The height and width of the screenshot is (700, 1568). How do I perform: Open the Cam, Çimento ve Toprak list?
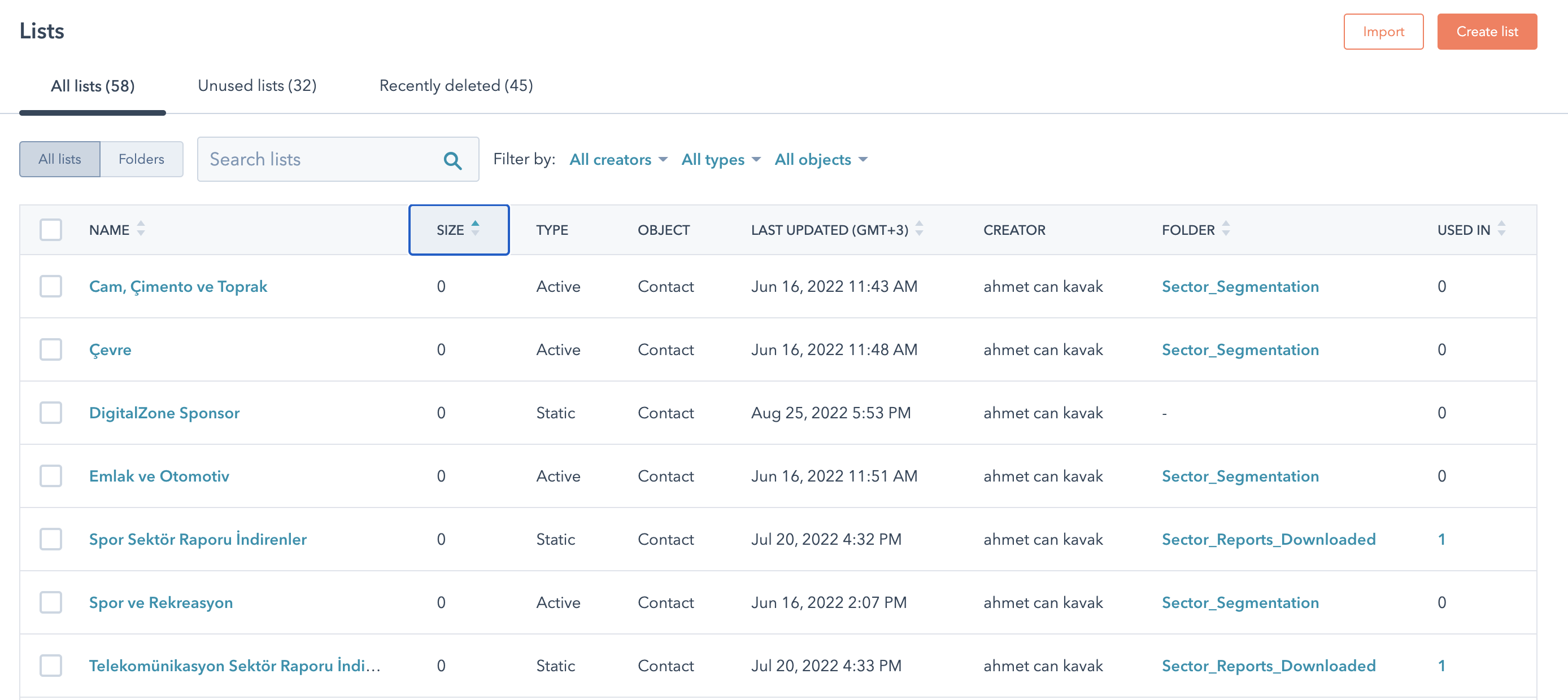178,286
